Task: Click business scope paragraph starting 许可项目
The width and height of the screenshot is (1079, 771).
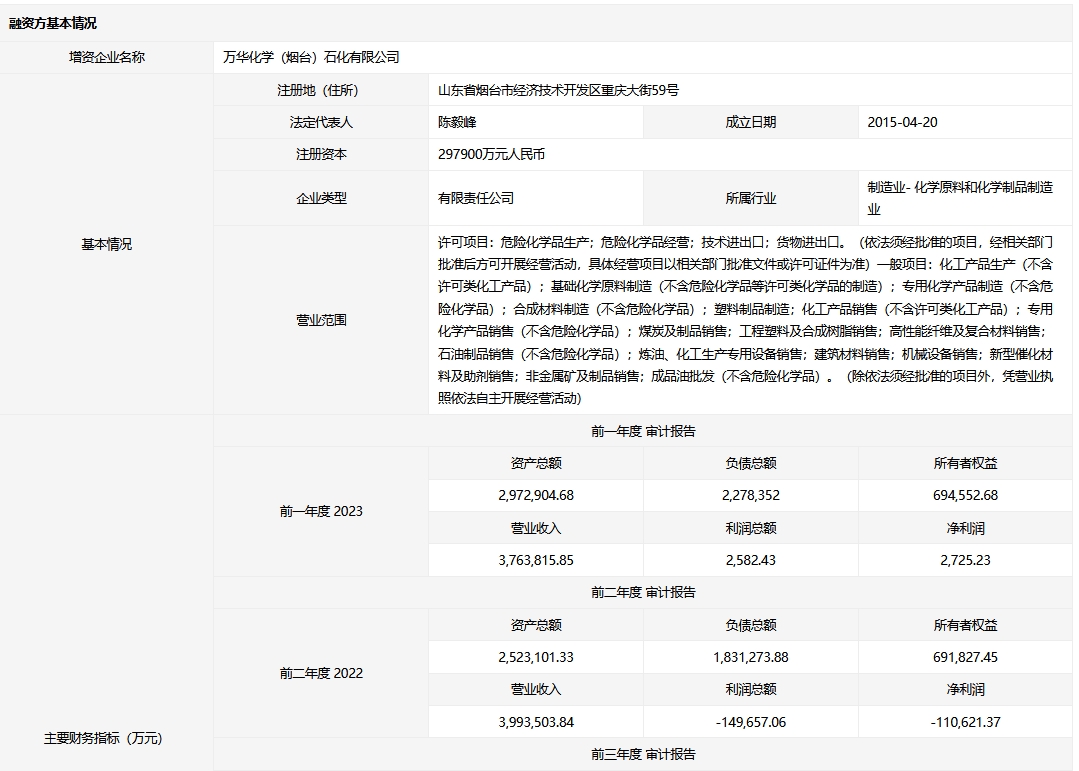Action: pyautogui.click(x=745, y=320)
